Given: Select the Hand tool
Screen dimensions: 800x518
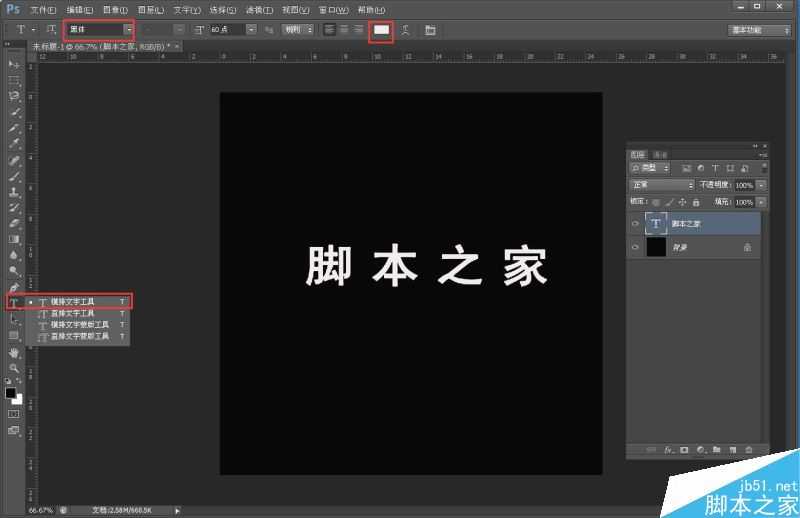Looking at the screenshot, I should (x=14, y=353).
